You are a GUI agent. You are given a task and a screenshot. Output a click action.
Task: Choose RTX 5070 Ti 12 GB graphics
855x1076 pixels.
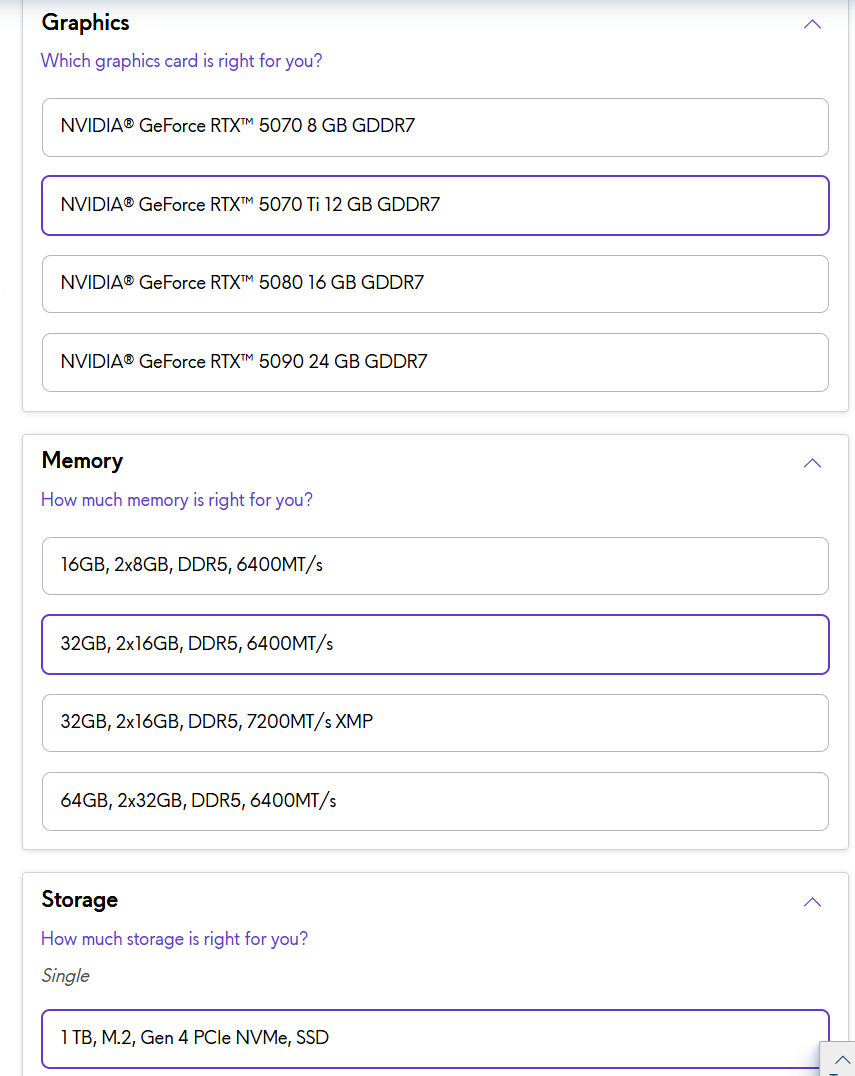click(435, 205)
